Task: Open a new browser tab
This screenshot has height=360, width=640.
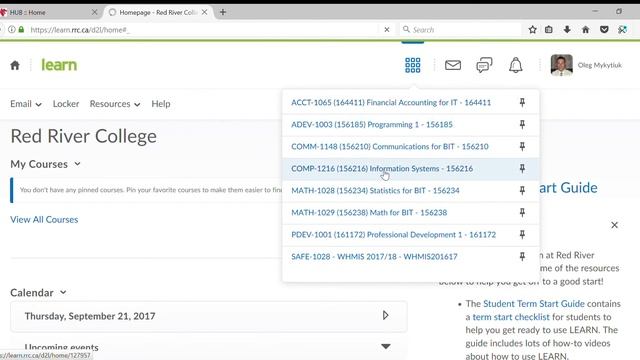Action: tap(223, 12)
